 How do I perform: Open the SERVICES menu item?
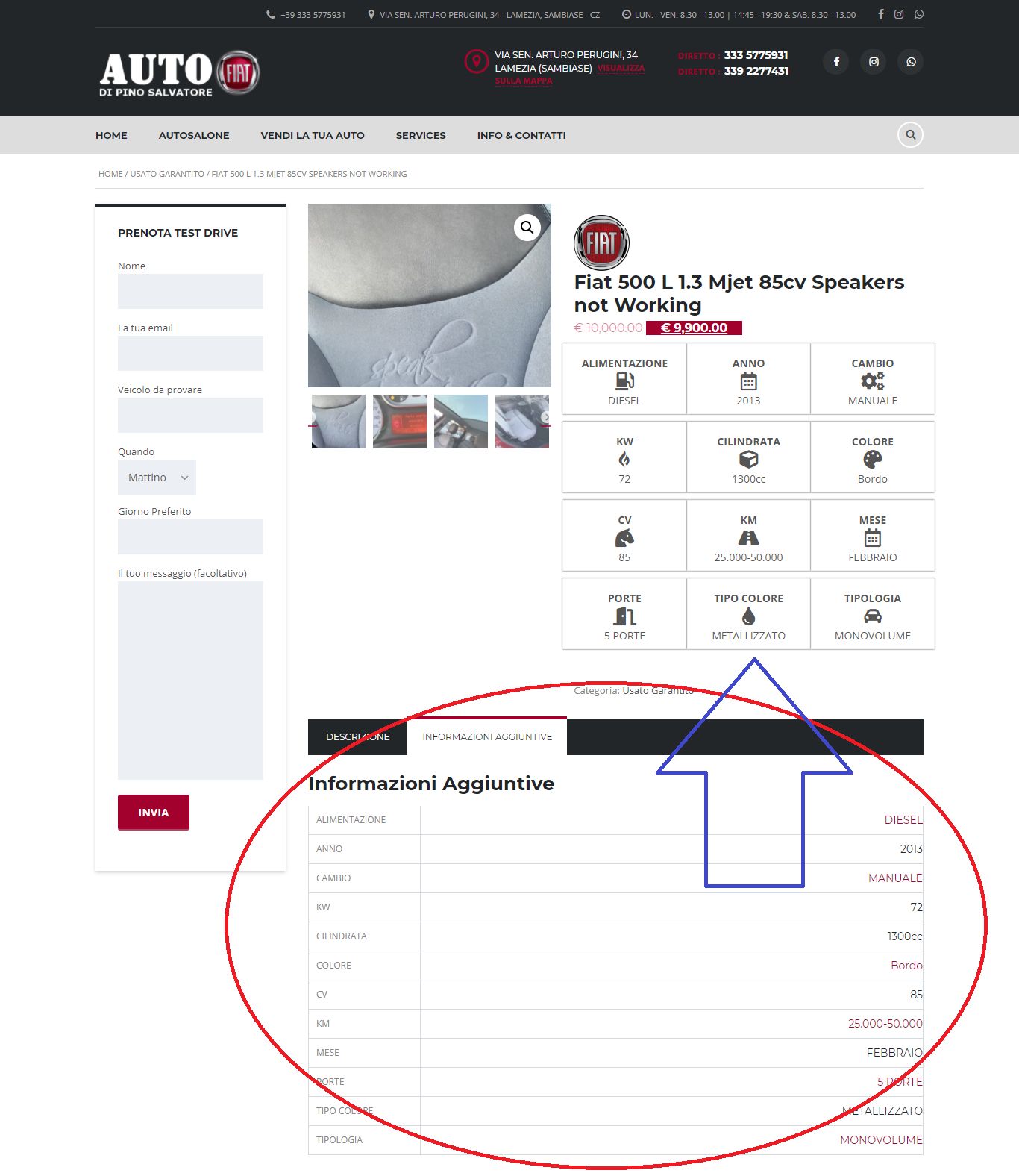(421, 135)
